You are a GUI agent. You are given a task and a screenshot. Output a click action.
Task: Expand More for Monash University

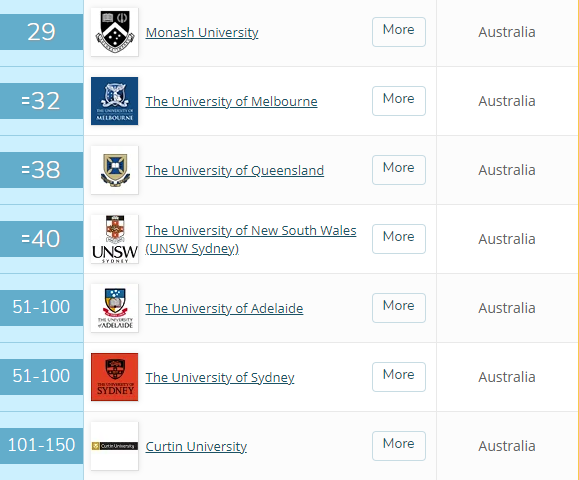[x=399, y=32]
